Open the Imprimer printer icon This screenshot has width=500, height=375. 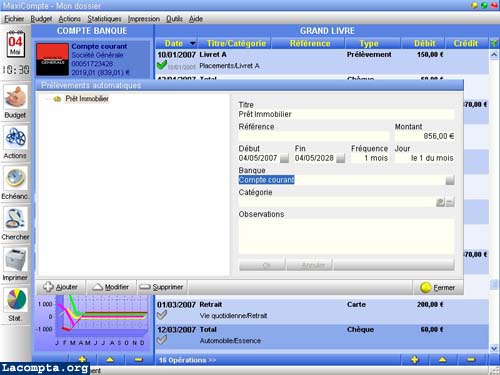tap(15, 260)
